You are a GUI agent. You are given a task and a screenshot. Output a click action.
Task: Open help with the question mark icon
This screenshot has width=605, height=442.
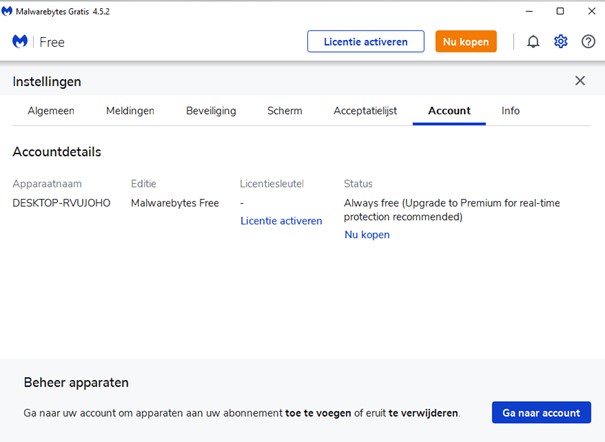[x=588, y=42]
